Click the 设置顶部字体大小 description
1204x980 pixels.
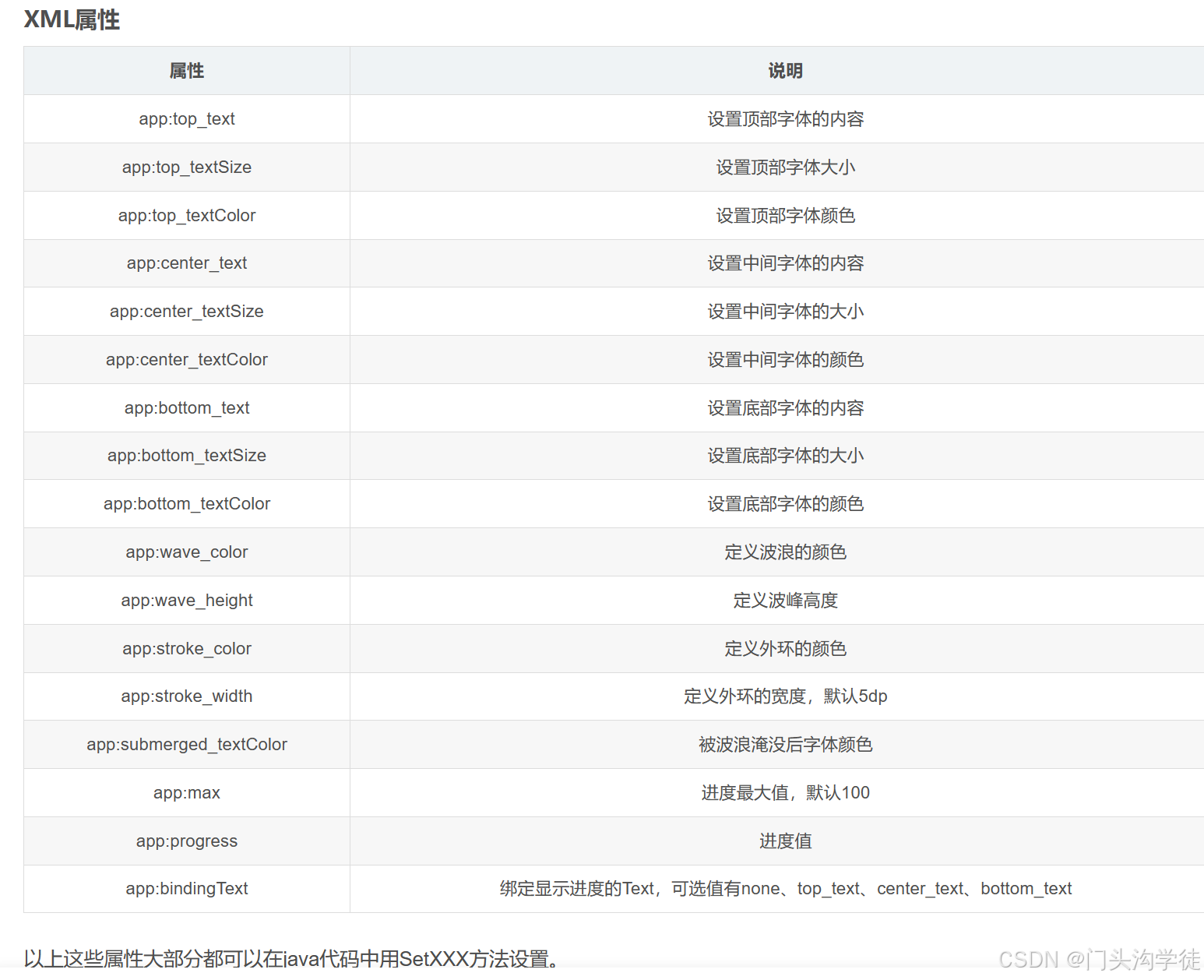click(x=785, y=167)
